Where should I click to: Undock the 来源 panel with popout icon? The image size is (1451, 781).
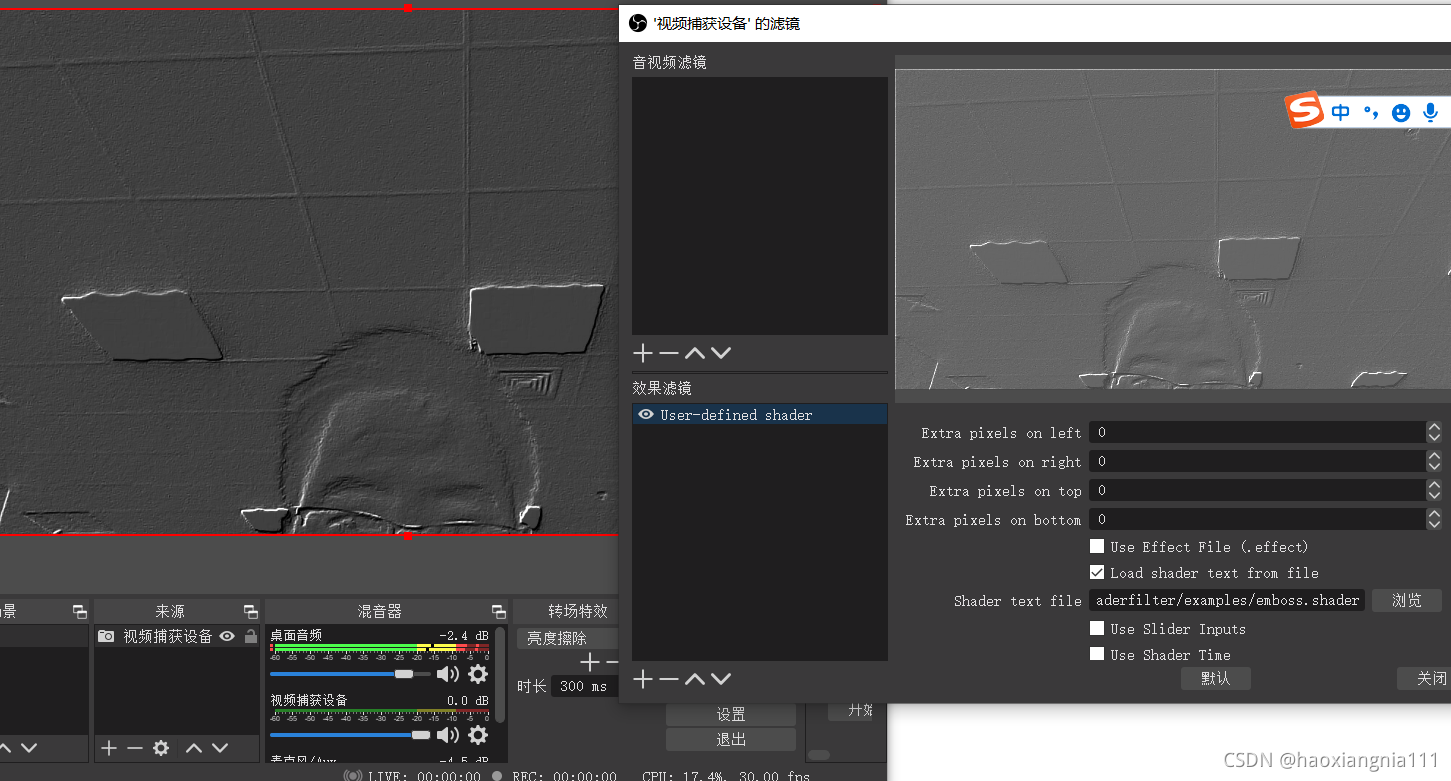pos(251,611)
